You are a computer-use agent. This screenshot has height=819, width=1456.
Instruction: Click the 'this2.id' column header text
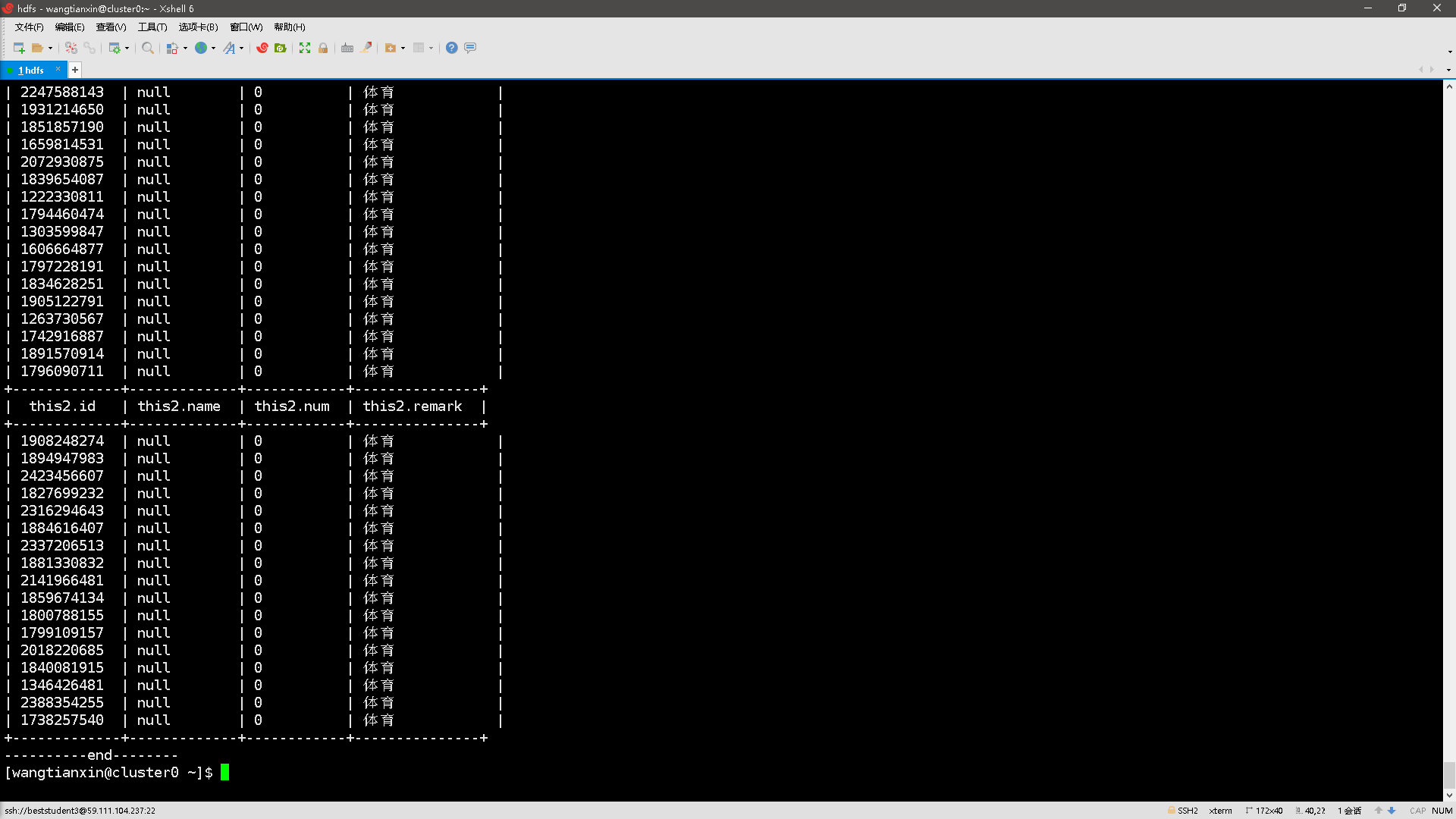[x=63, y=406]
